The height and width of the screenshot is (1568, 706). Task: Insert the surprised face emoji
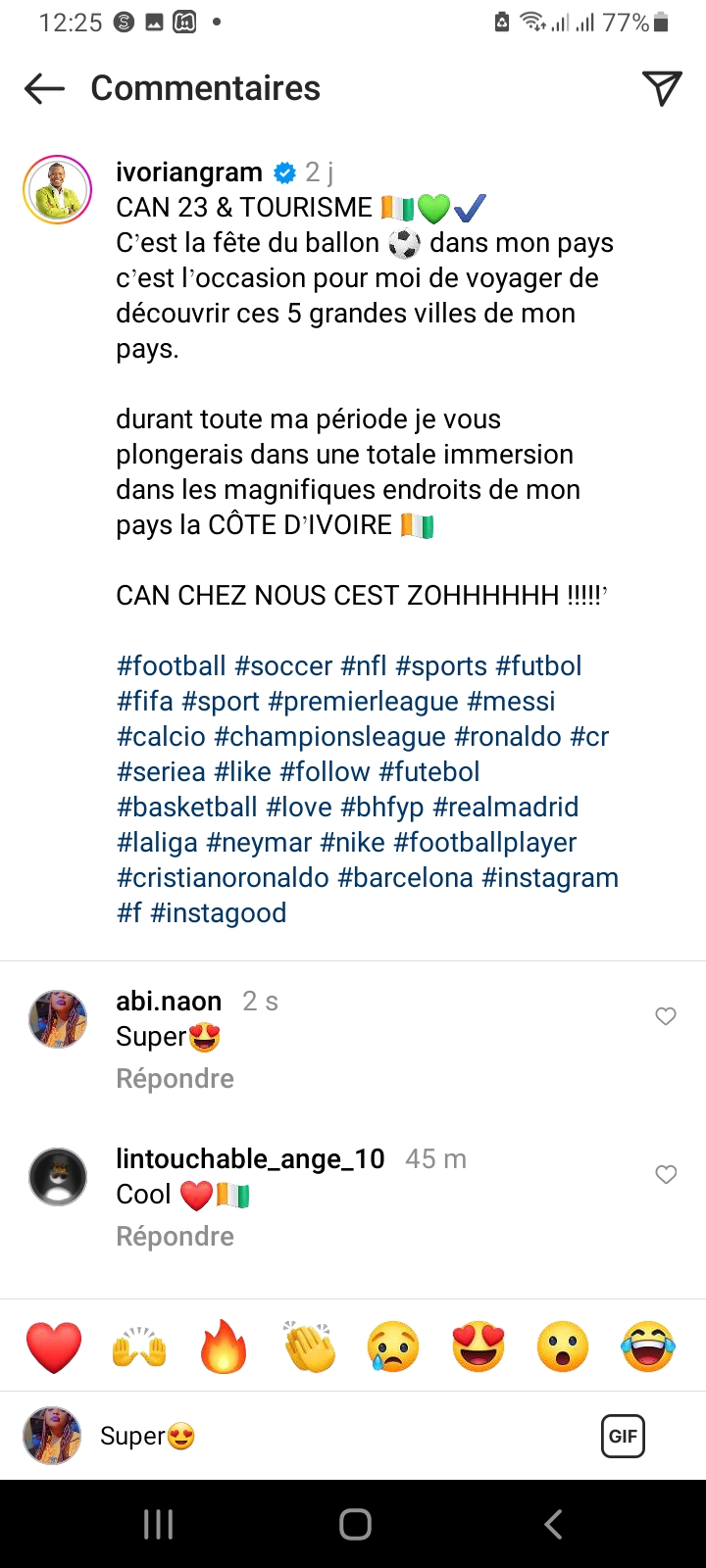pyautogui.click(x=564, y=1347)
